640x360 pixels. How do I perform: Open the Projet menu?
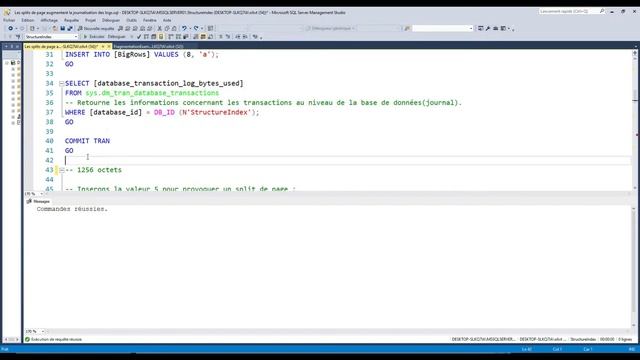click(91, 20)
